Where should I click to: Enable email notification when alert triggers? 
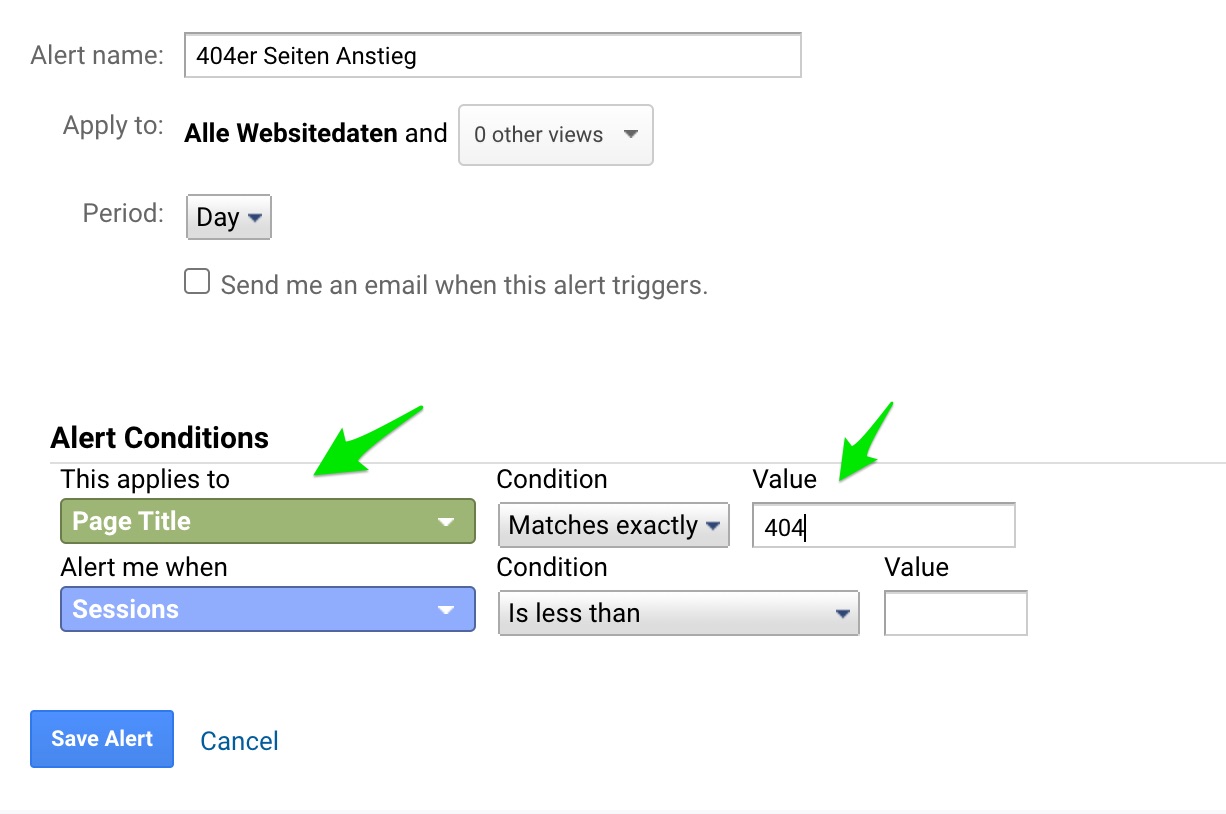[197, 282]
